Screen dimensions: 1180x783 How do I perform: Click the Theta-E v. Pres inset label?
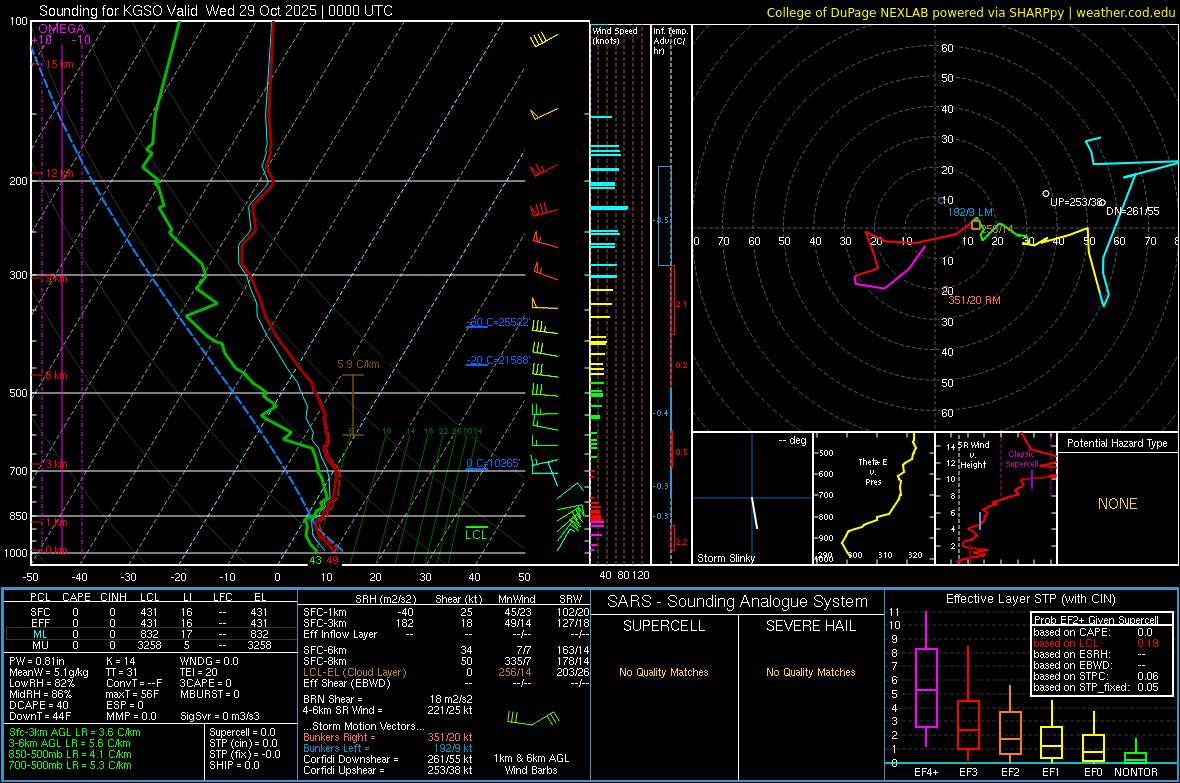pyautogui.click(x=873, y=472)
